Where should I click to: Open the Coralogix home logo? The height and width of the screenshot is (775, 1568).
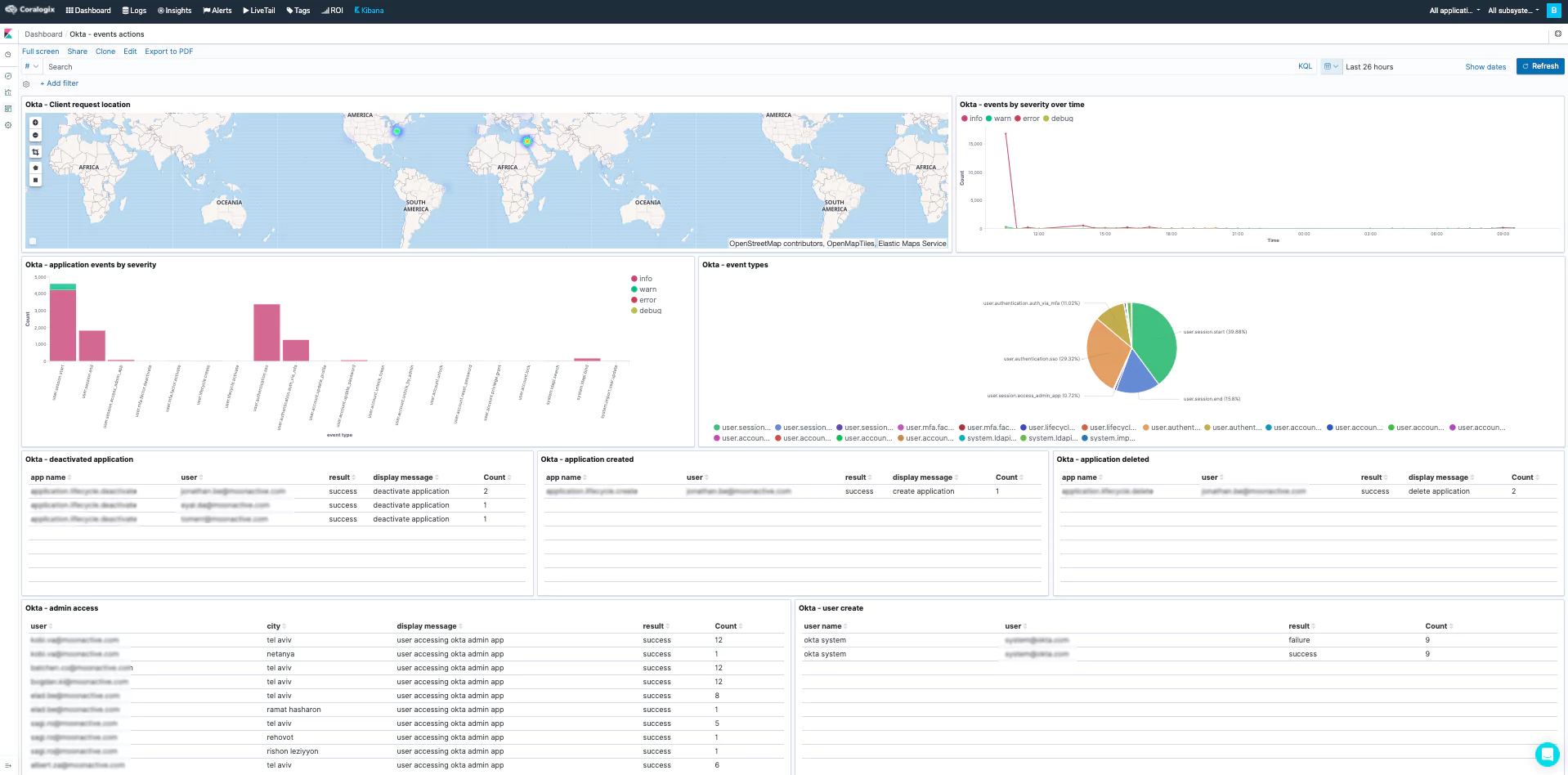point(30,10)
